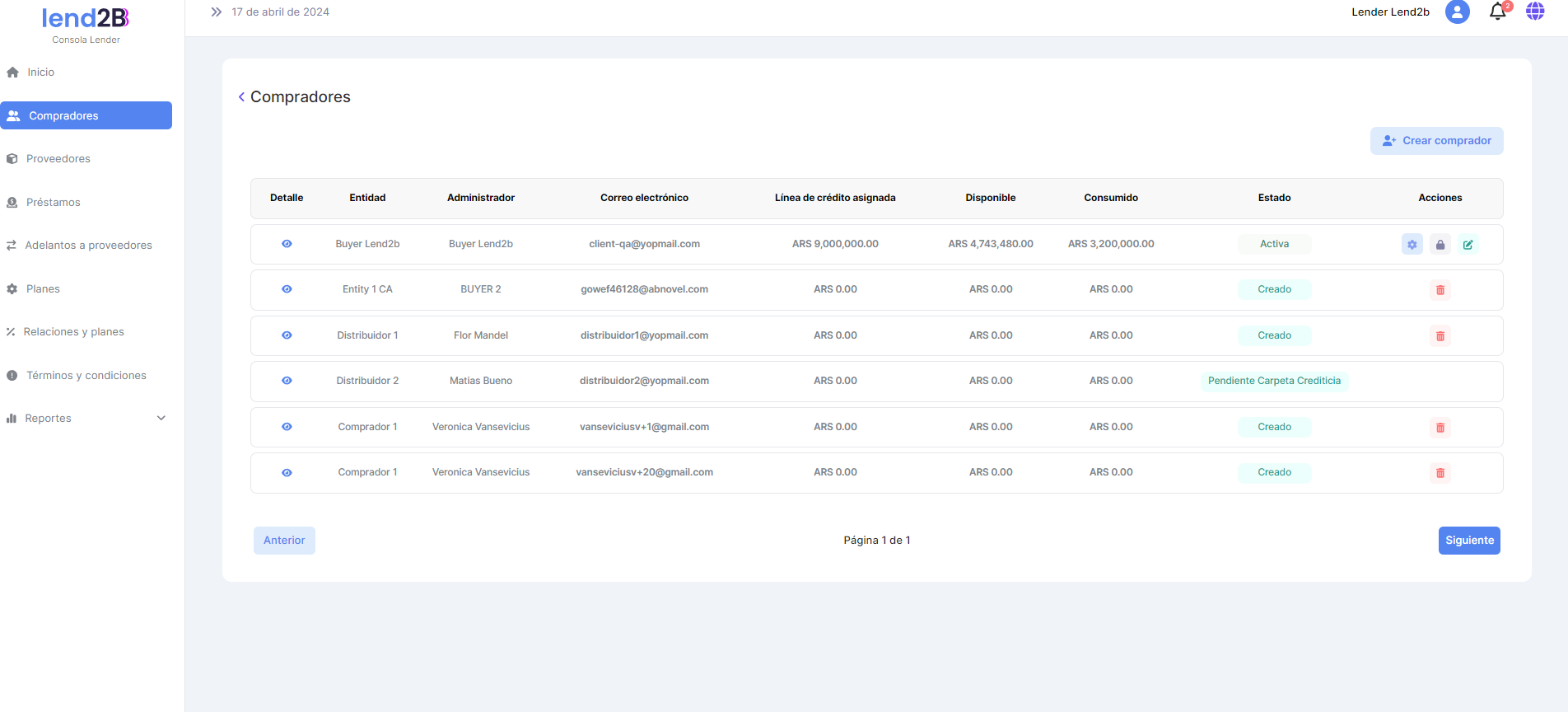Click the Anterior pagination button
This screenshot has height=712, width=1568.
tap(284, 541)
